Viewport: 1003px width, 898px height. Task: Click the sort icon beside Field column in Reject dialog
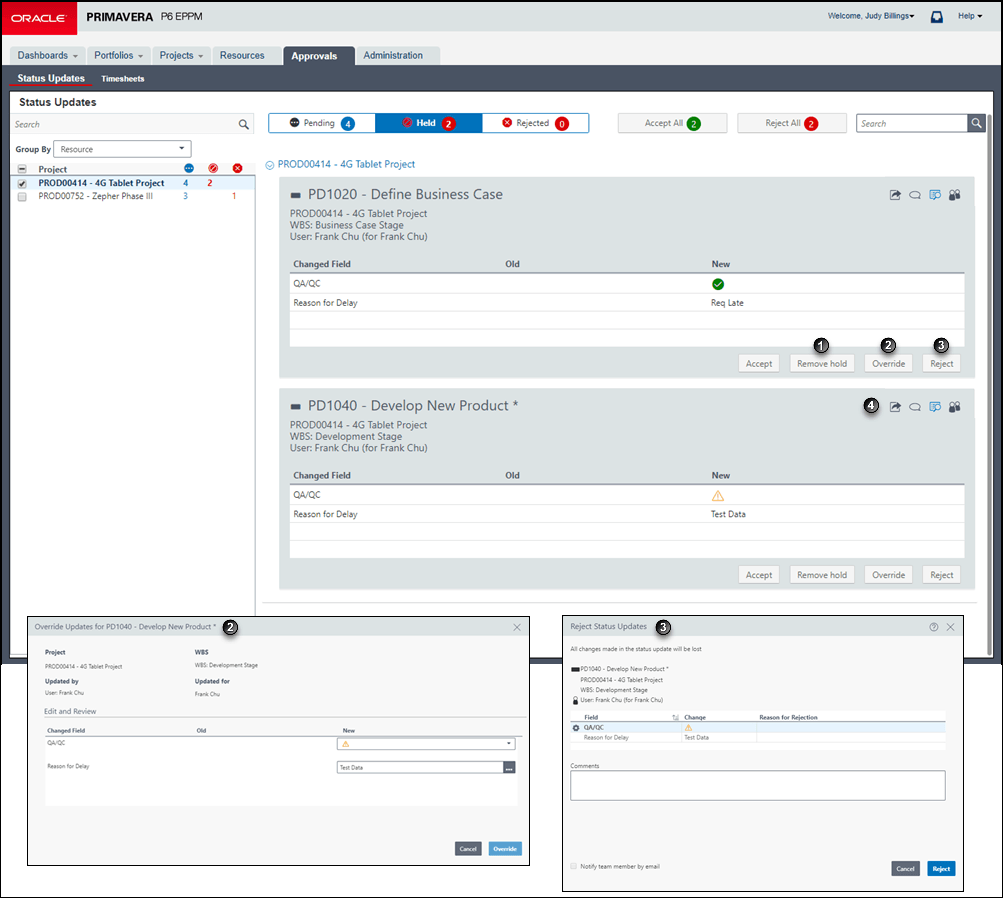[x=675, y=718]
